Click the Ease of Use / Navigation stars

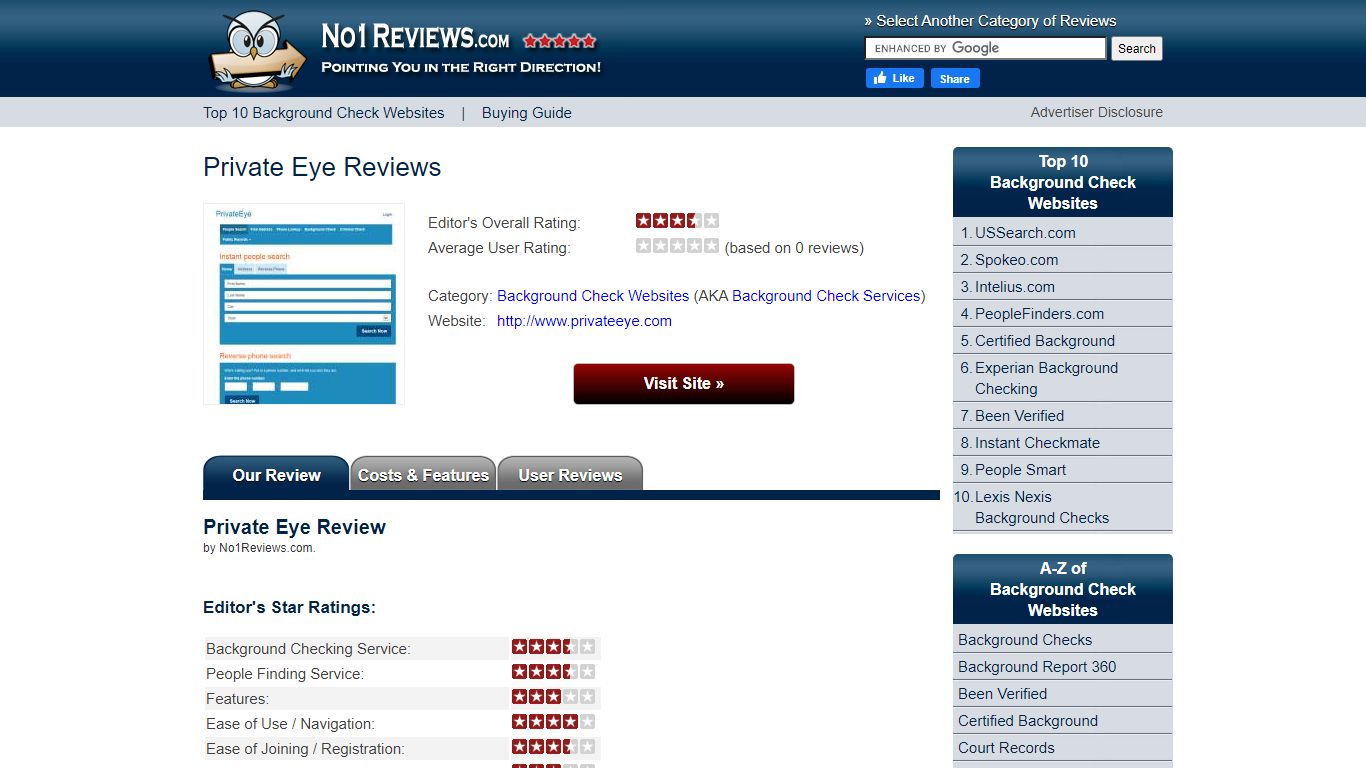click(x=554, y=722)
